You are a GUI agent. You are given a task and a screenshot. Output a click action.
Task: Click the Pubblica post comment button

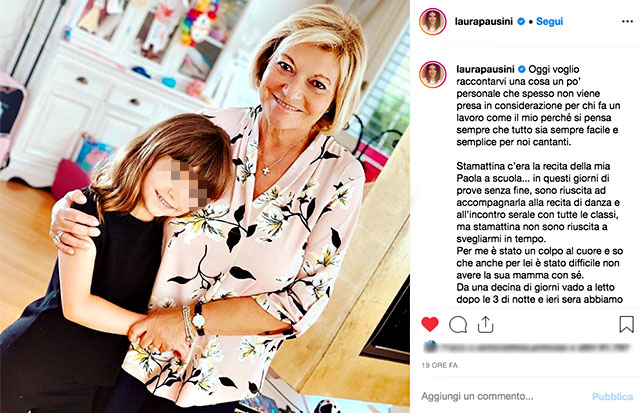tap(612, 396)
